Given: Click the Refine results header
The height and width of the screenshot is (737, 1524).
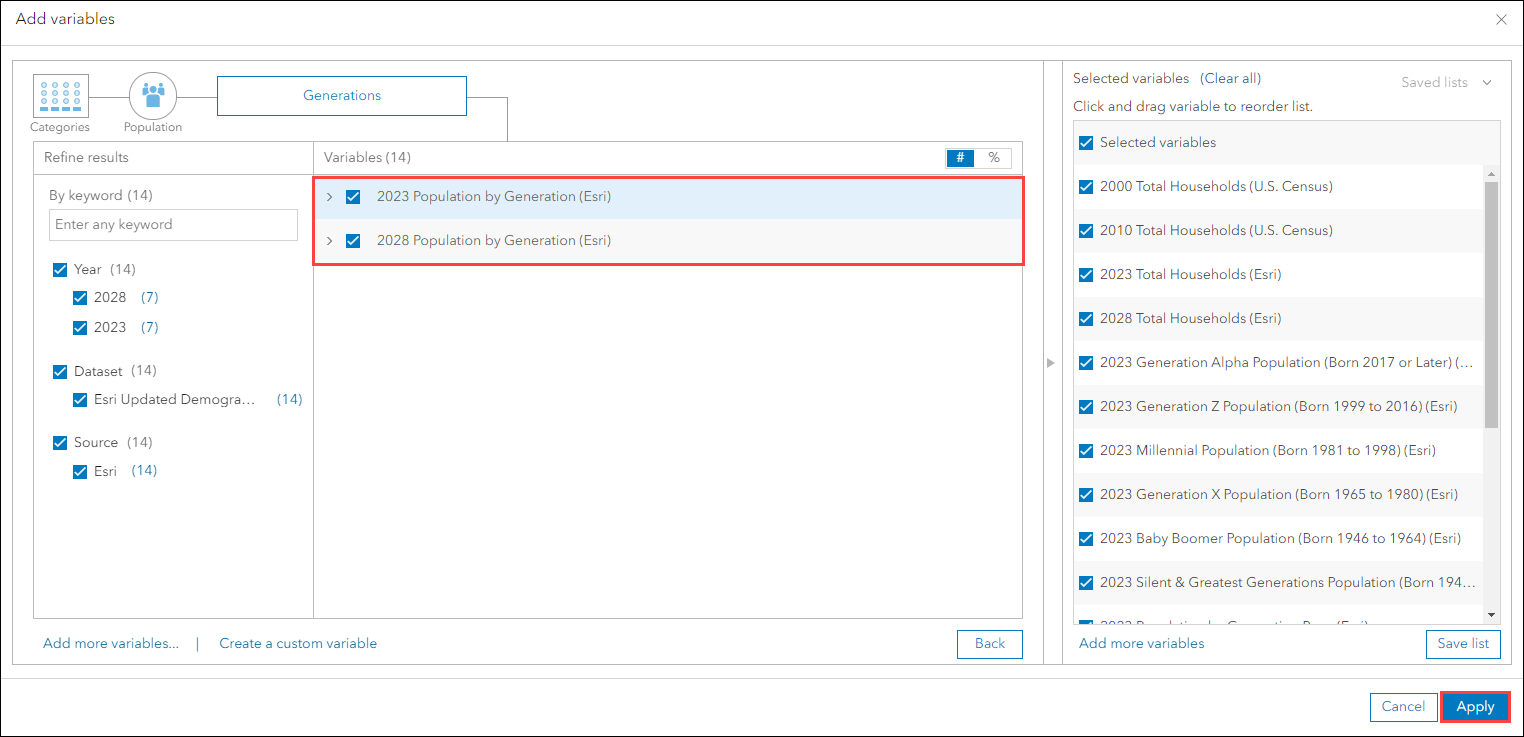Looking at the screenshot, I should coord(87,158).
